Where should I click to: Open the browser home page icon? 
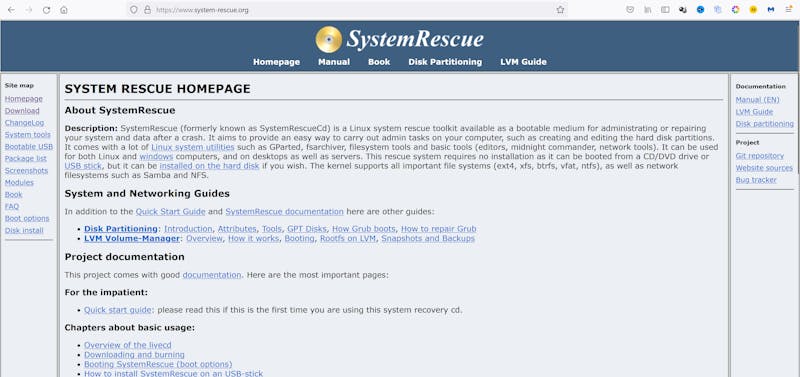click(64, 10)
